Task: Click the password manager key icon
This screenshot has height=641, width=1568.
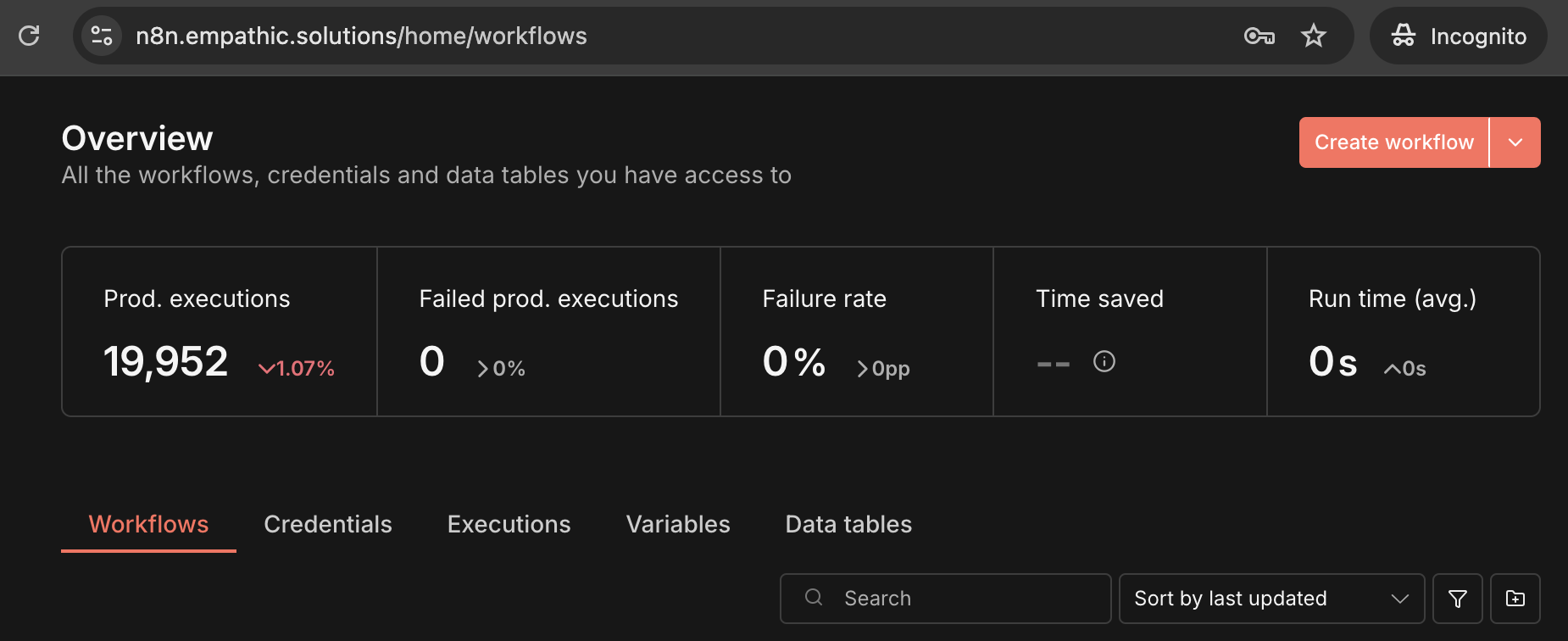Action: pyautogui.click(x=1259, y=36)
